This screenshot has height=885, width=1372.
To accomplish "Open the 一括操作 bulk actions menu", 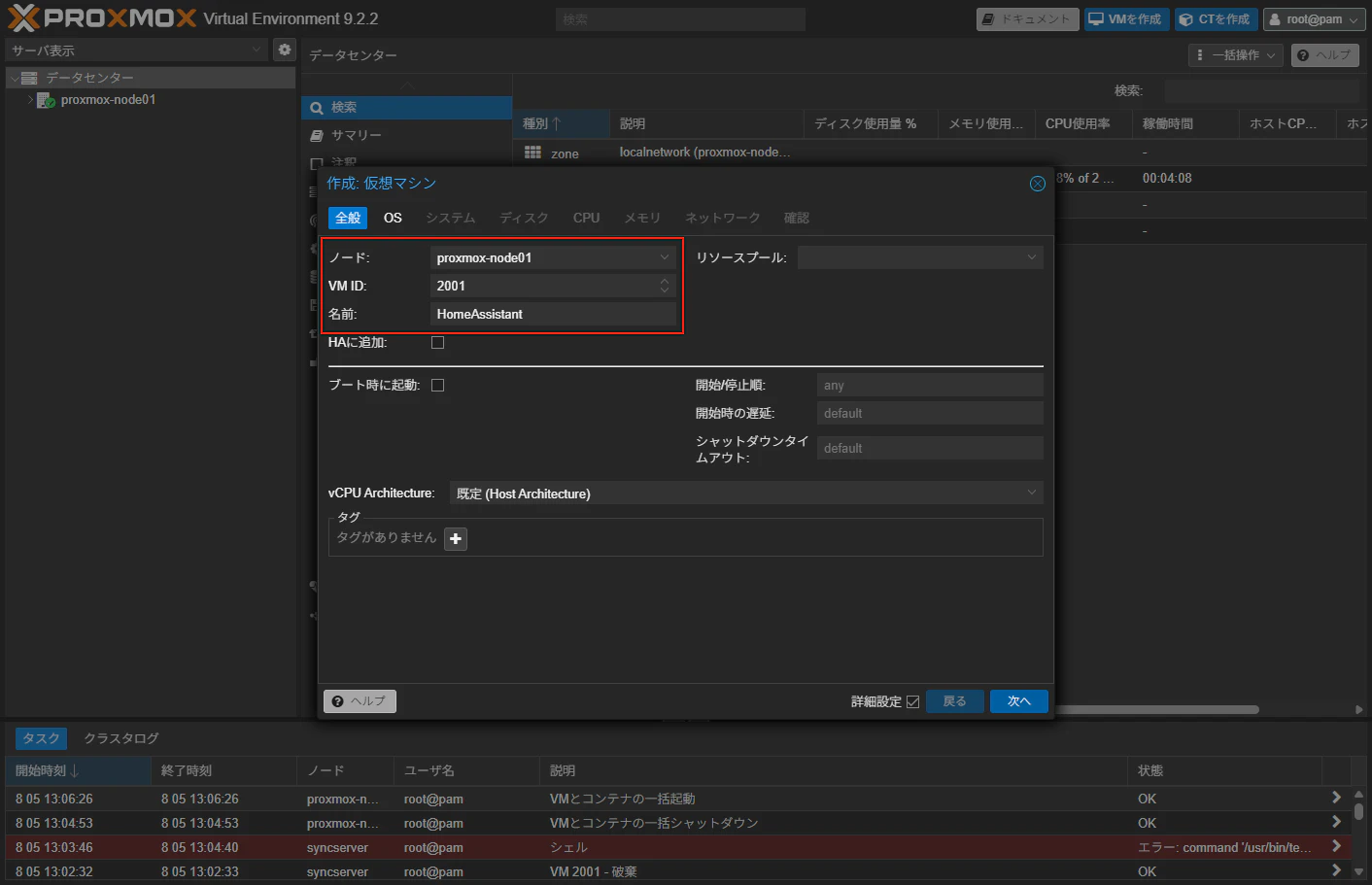I will (x=1236, y=55).
